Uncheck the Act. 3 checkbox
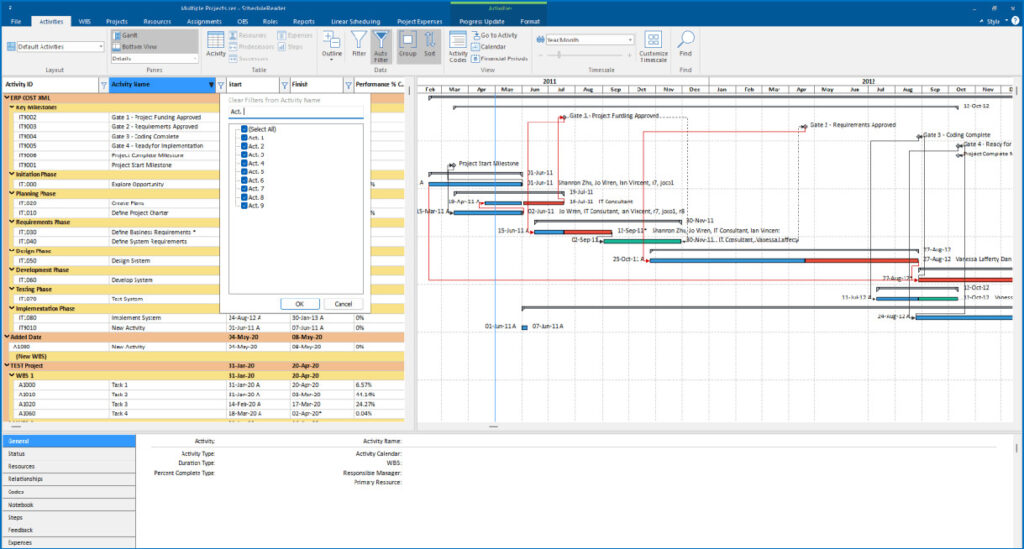 [x=244, y=155]
